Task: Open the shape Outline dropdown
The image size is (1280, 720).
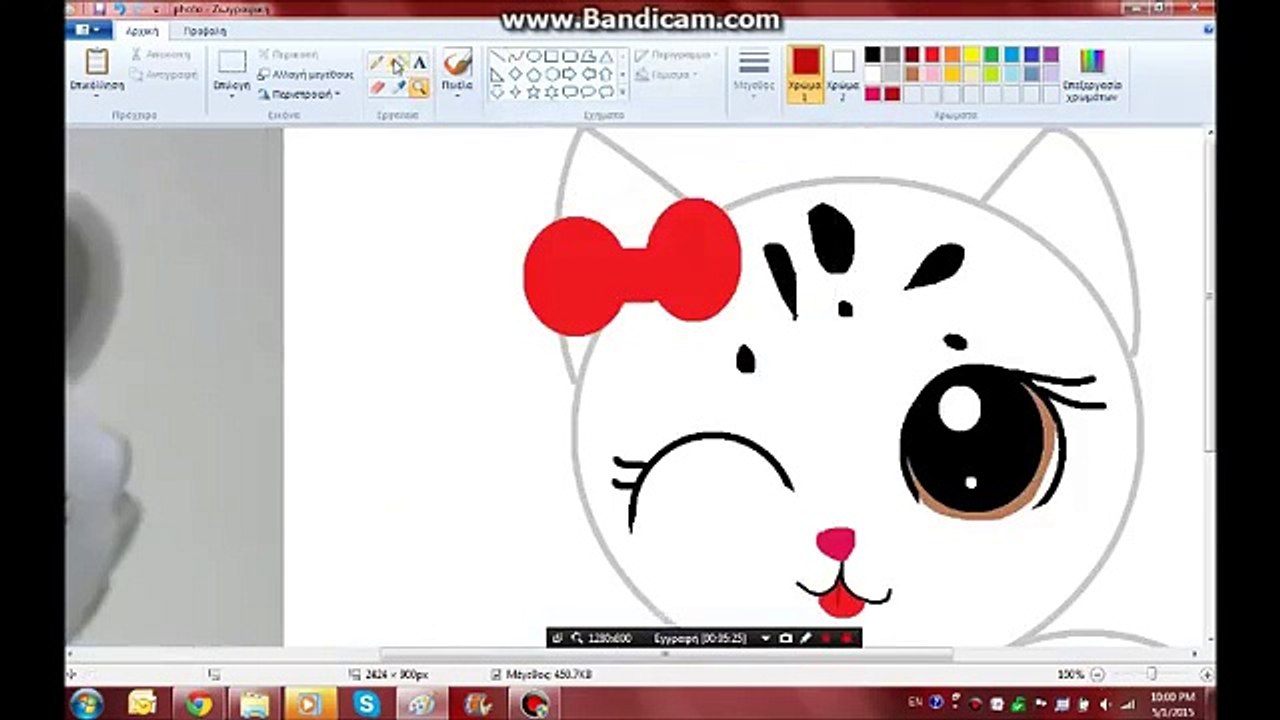Action: click(677, 55)
